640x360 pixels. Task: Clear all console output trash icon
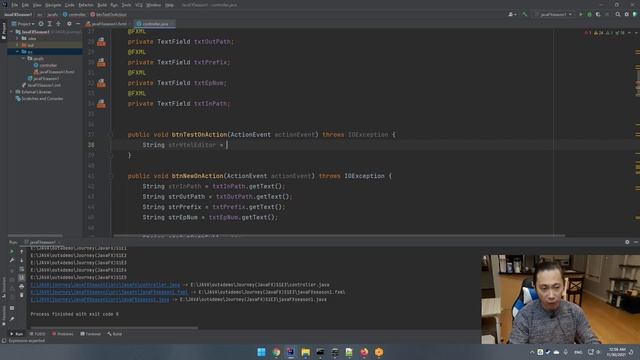coord(22,295)
